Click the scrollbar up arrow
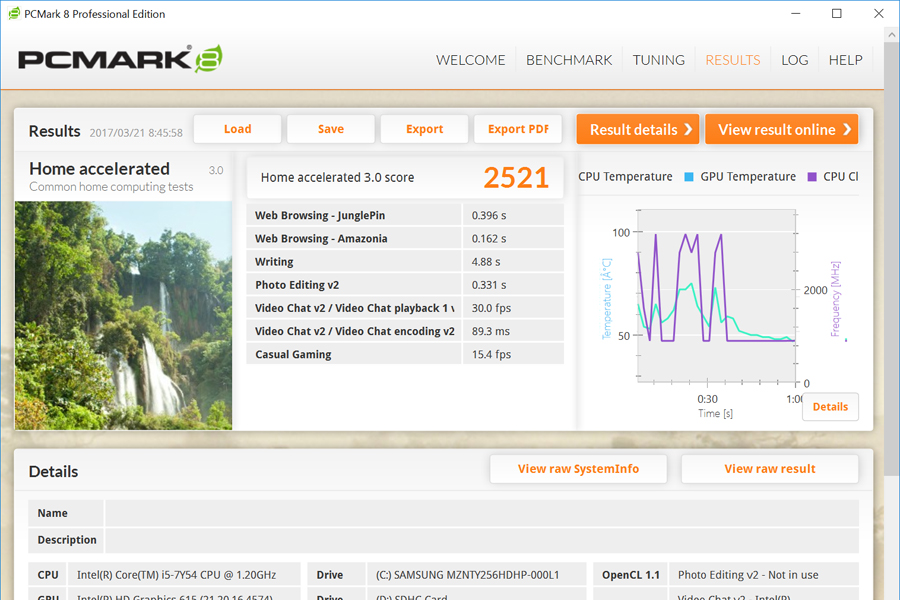The image size is (900, 600). click(891, 34)
